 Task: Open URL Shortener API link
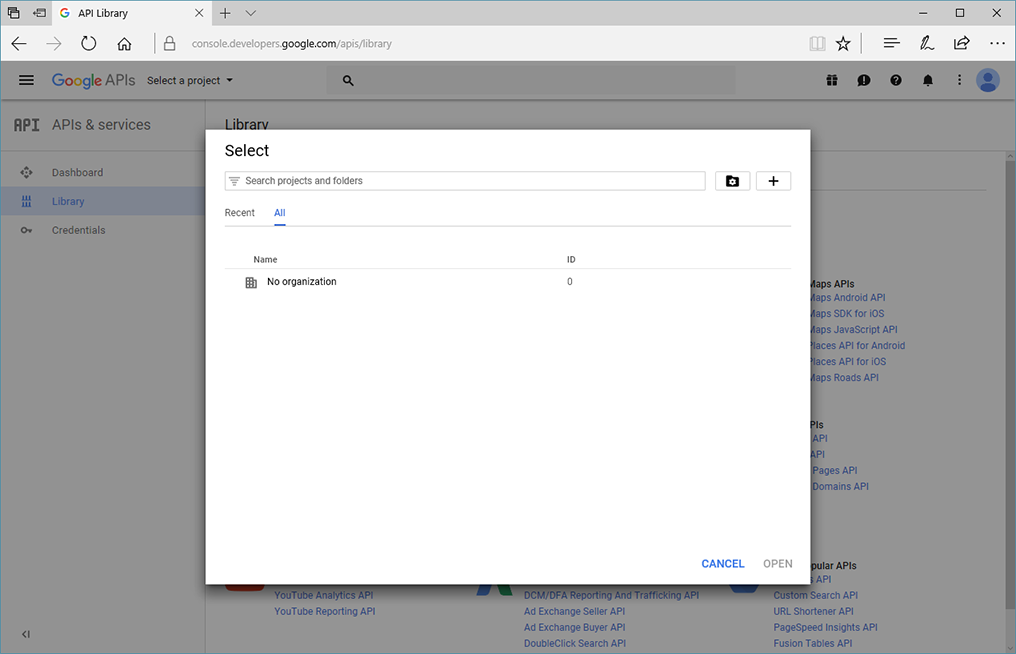coord(813,611)
